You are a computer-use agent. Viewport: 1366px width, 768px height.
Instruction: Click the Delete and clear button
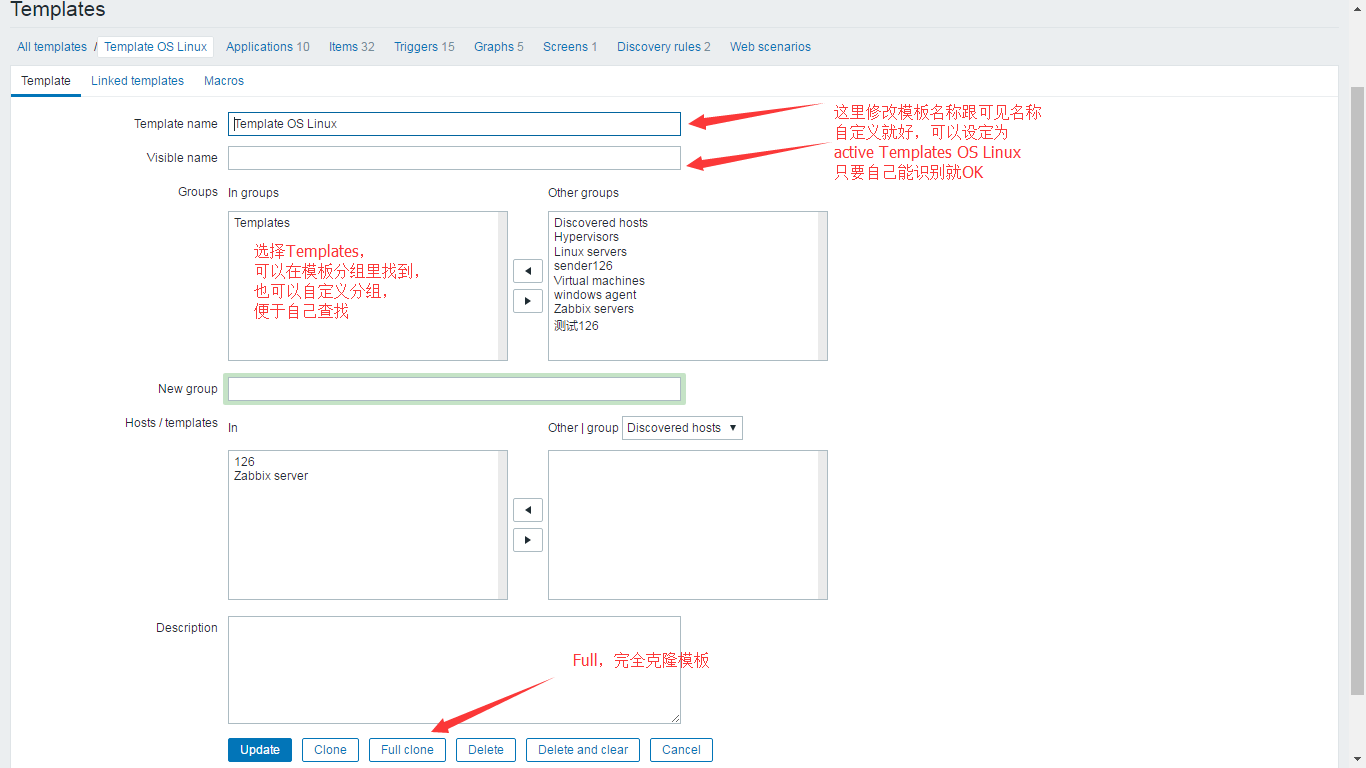coord(583,750)
